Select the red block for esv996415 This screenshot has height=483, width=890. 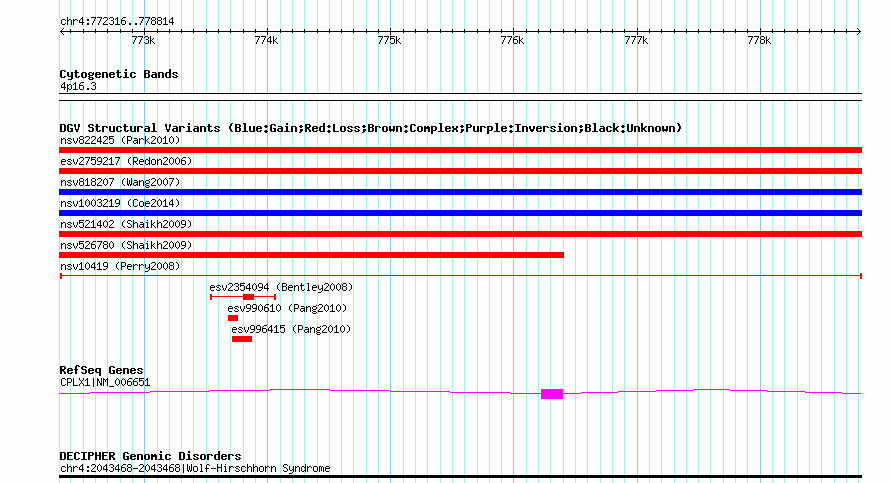point(242,339)
